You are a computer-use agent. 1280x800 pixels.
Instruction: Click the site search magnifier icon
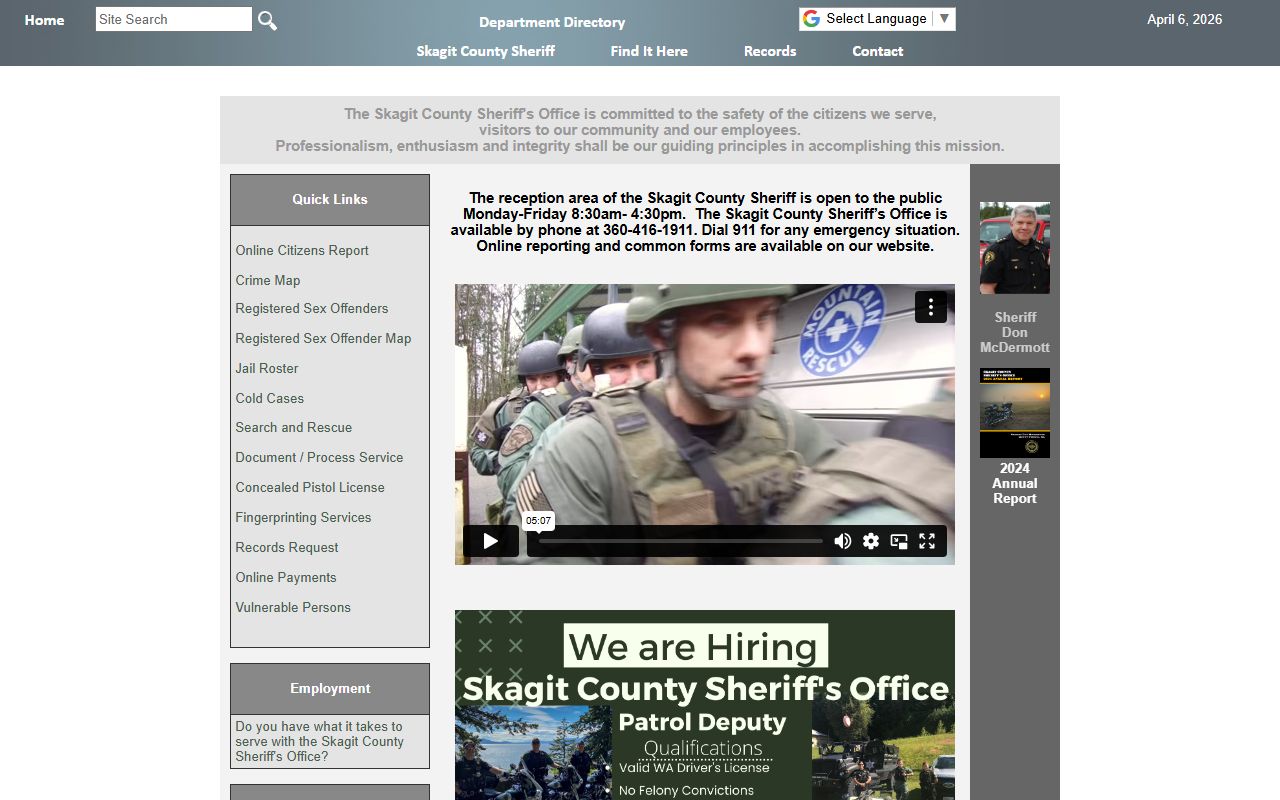pos(267,20)
